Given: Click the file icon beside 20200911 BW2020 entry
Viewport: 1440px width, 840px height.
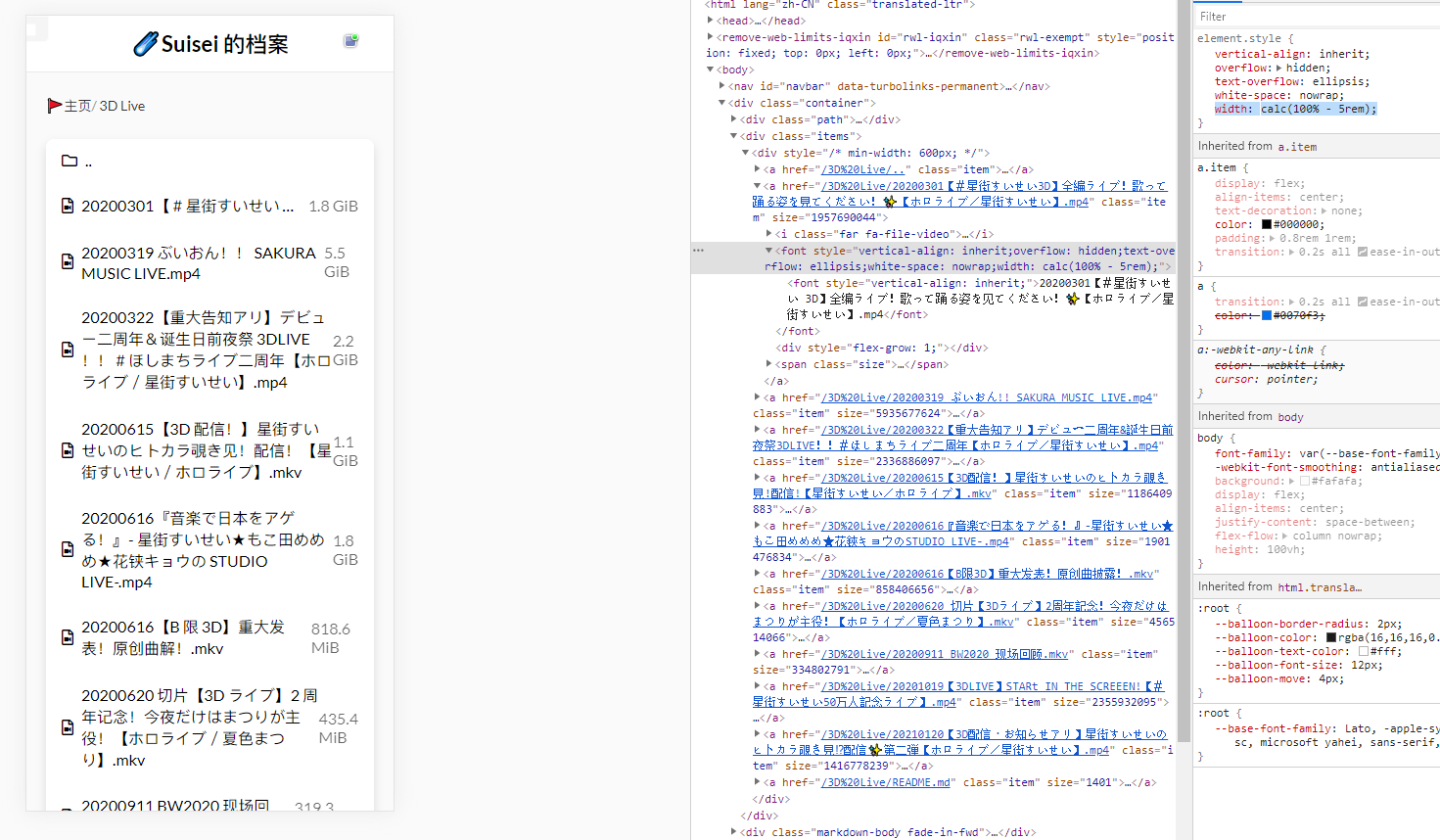Looking at the screenshot, I should (x=67, y=808).
